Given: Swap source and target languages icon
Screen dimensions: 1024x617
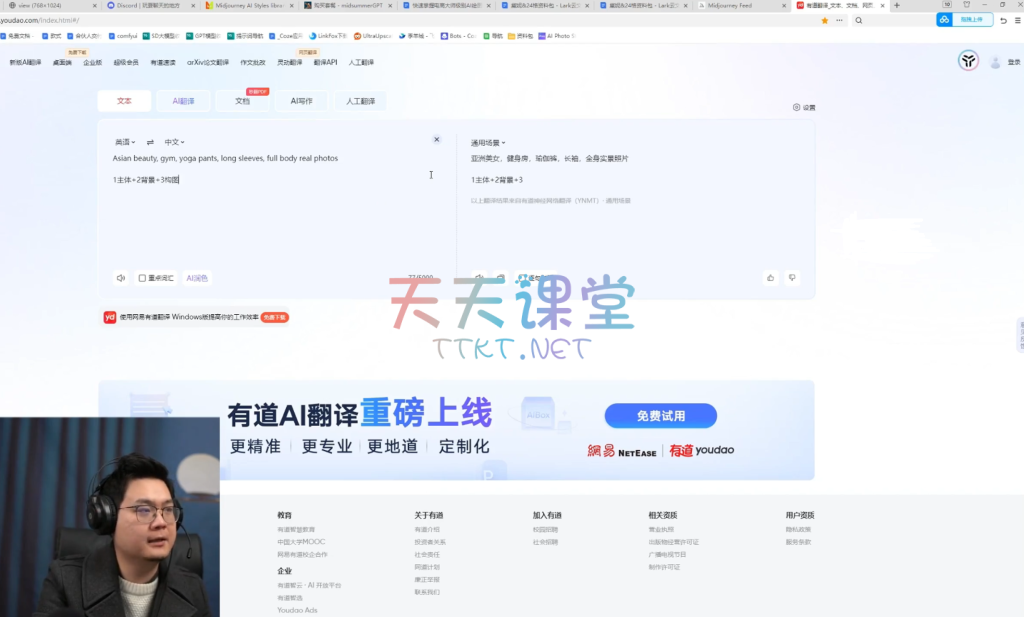Looking at the screenshot, I should pos(150,142).
